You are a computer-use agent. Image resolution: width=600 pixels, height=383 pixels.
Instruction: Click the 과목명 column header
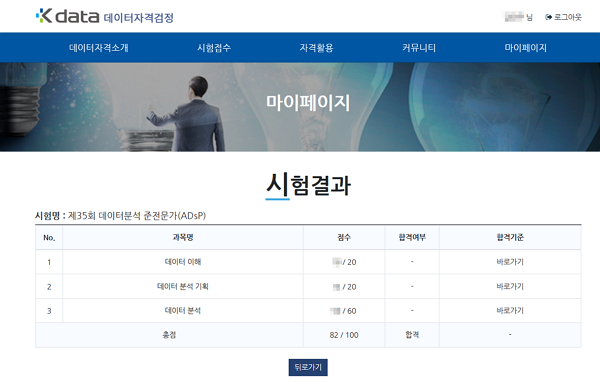click(x=183, y=238)
